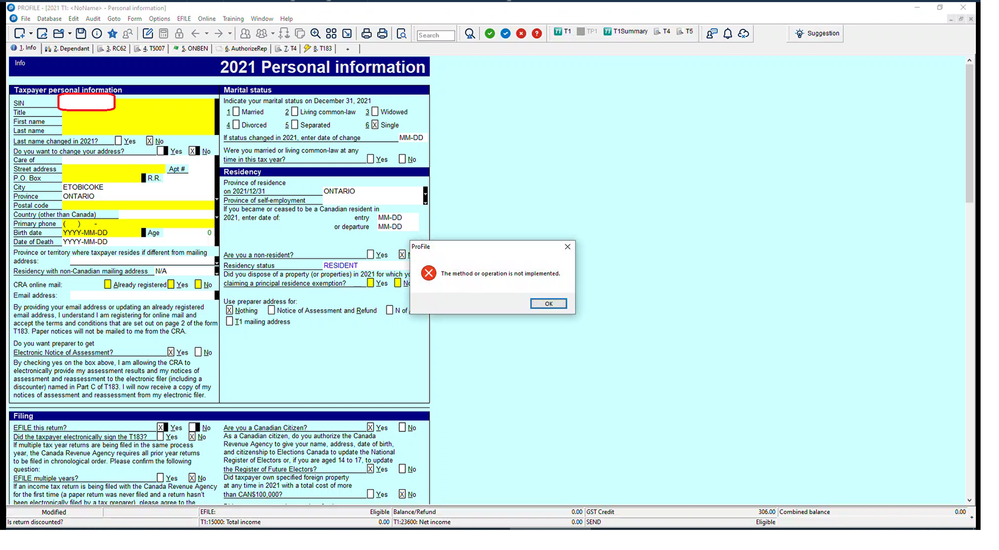The width and height of the screenshot is (999, 550).
Task: Open the T1Summary toolbar button
Action: (626, 31)
